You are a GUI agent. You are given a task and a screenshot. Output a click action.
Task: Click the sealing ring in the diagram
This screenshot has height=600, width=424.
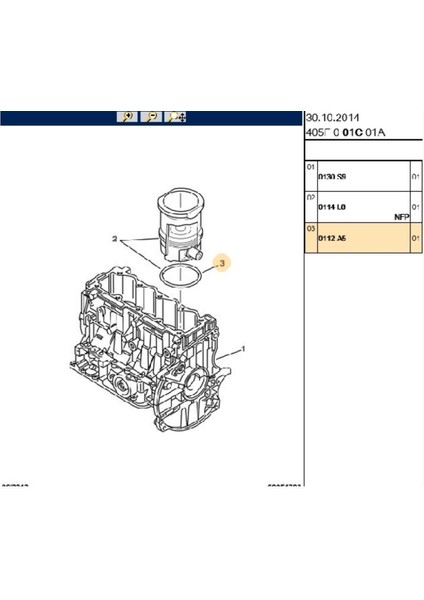(x=180, y=276)
